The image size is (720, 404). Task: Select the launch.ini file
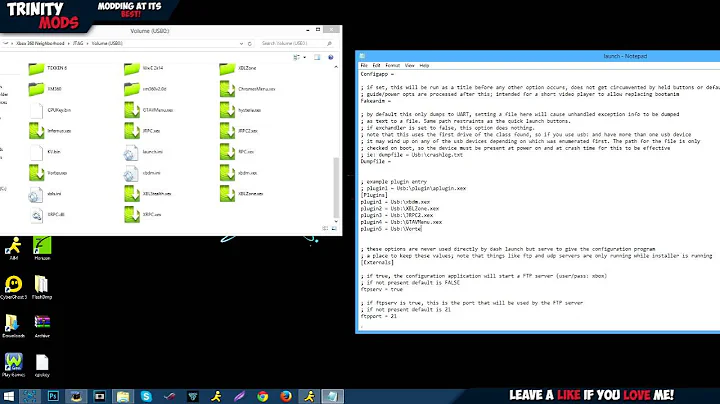[x=143, y=152]
